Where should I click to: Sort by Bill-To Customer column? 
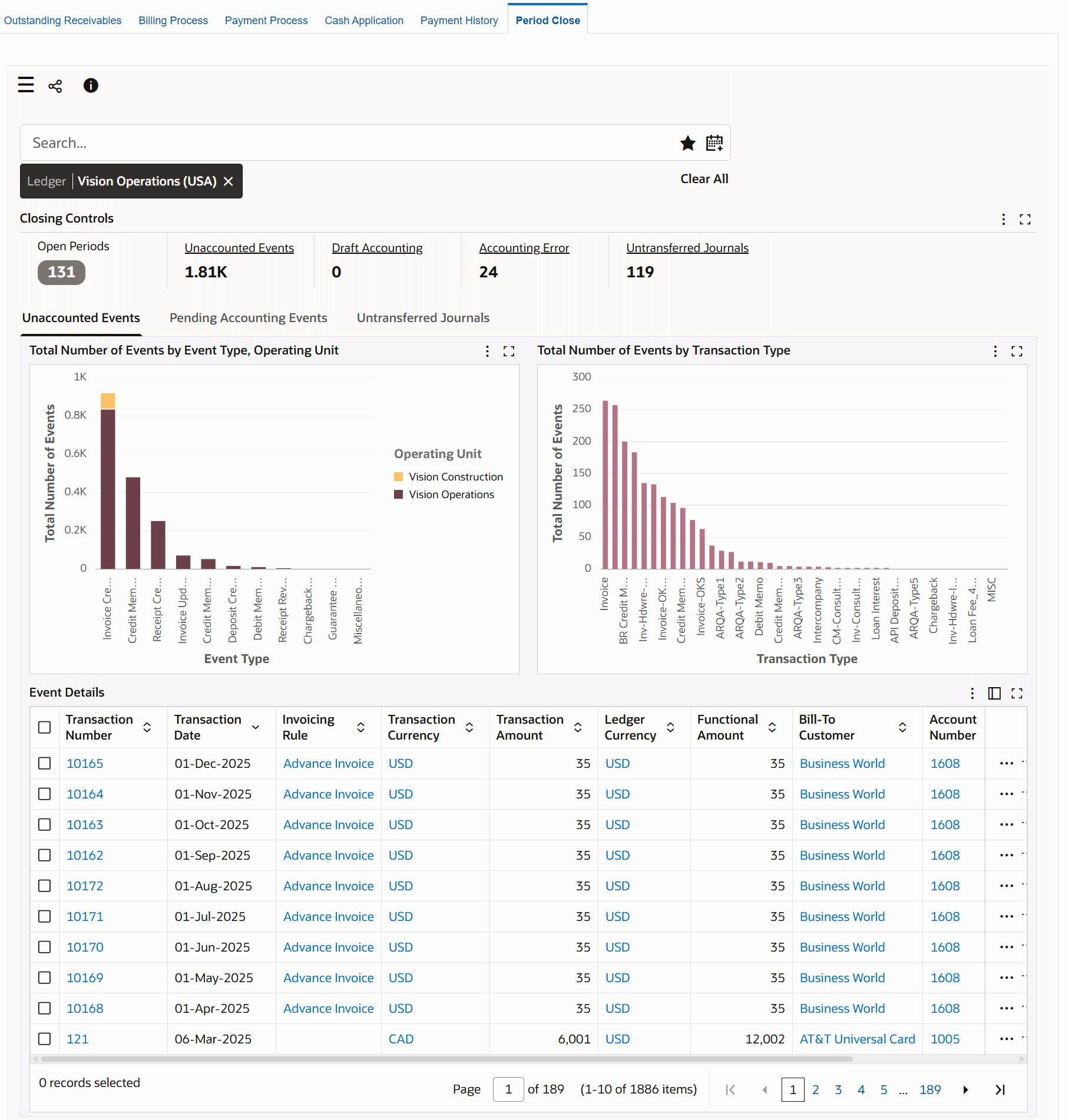(902, 728)
